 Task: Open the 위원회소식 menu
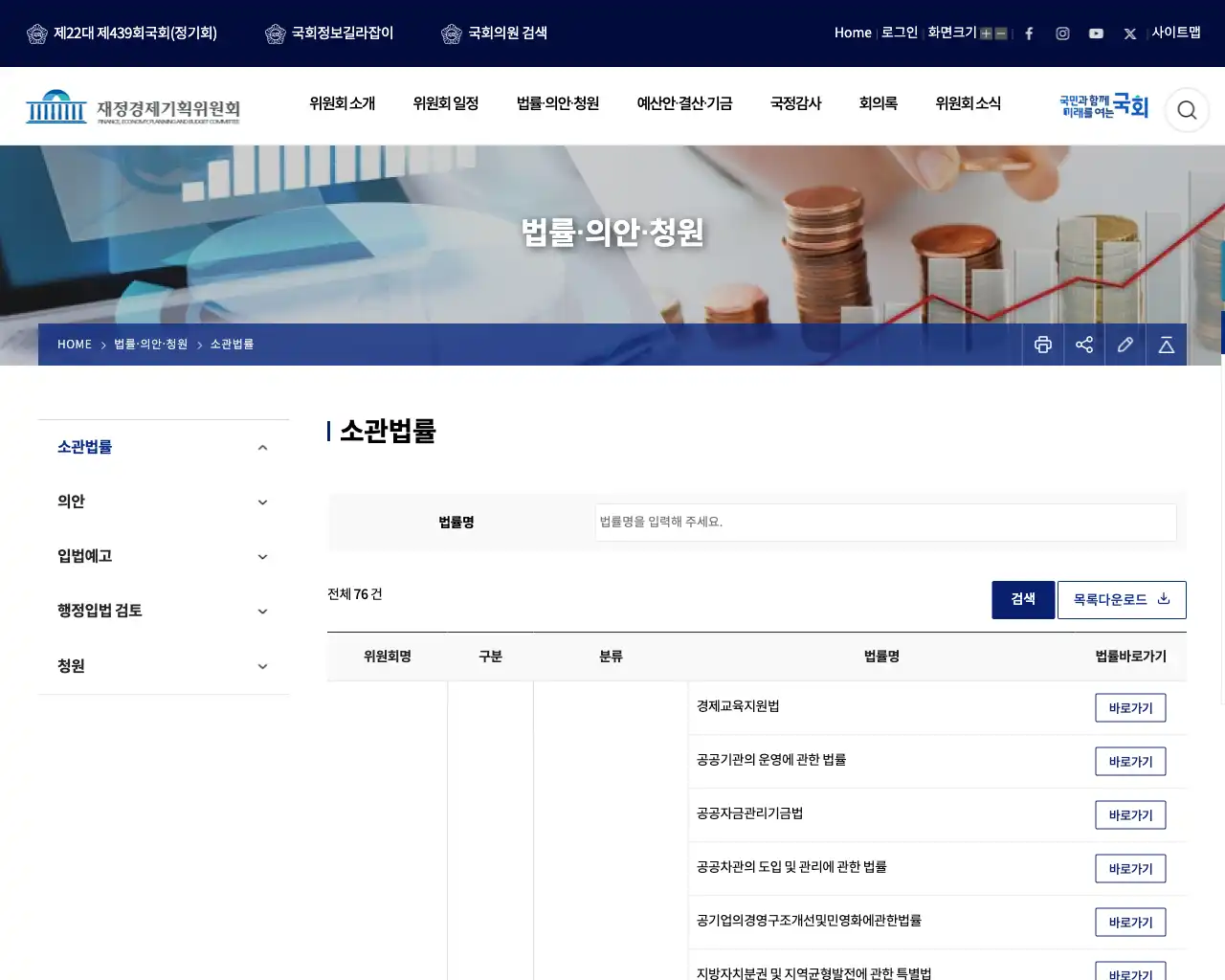[x=969, y=103]
